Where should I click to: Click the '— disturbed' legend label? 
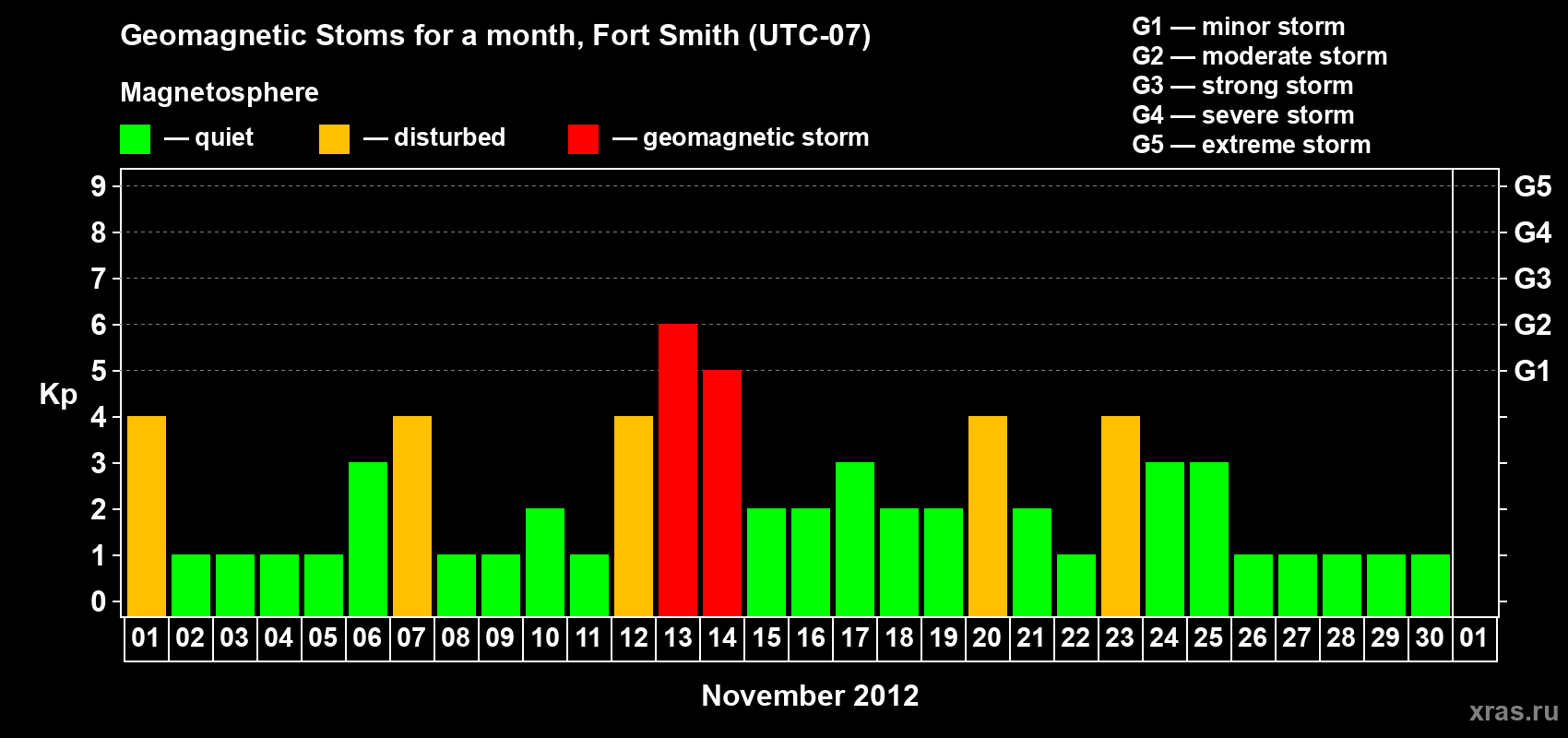click(434, 137)
